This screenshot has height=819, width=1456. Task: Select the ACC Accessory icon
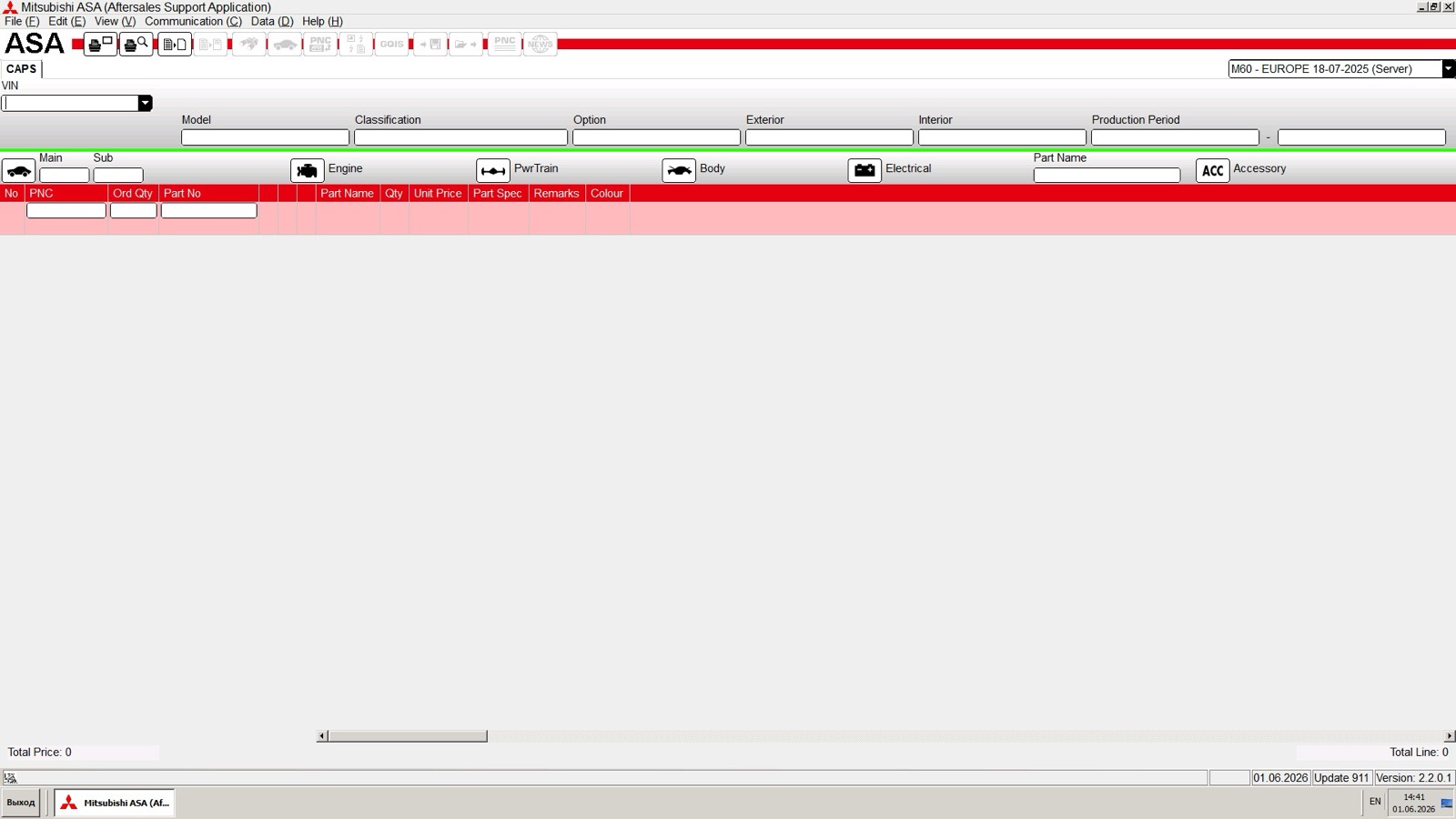1213,171
